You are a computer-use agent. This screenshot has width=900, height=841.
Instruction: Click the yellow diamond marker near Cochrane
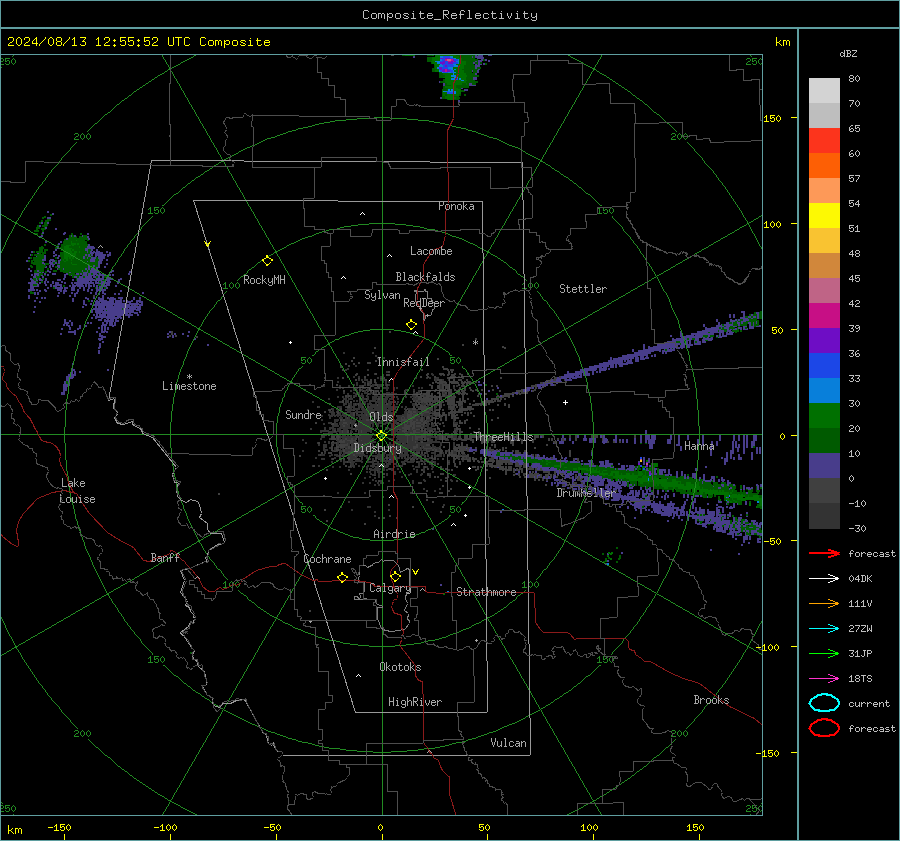[342, 577]
